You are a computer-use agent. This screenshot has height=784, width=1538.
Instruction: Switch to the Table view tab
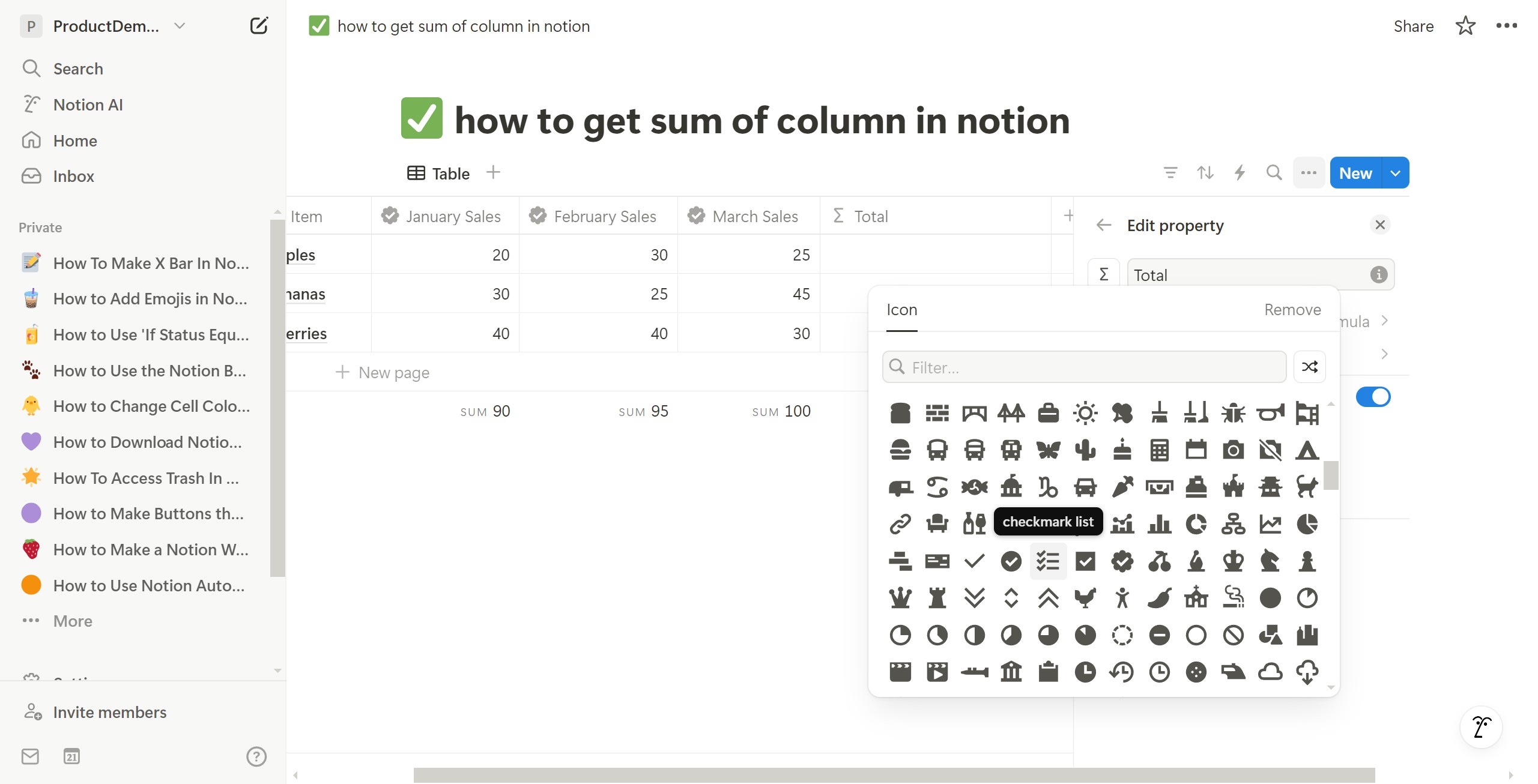[438, 173]
